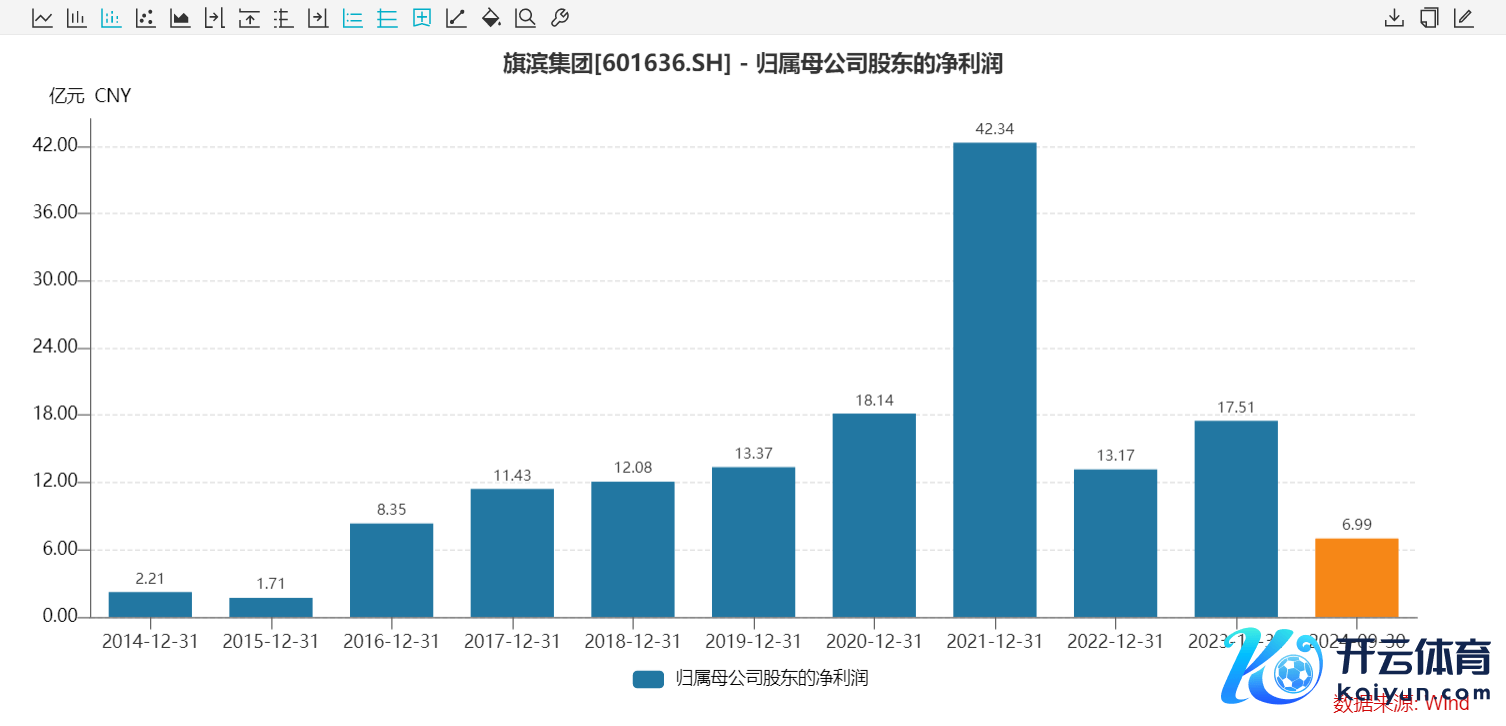Screen dimensions: 1506x726
Task: Choose the scatter plot chart icon
Action: coord(145,18)
